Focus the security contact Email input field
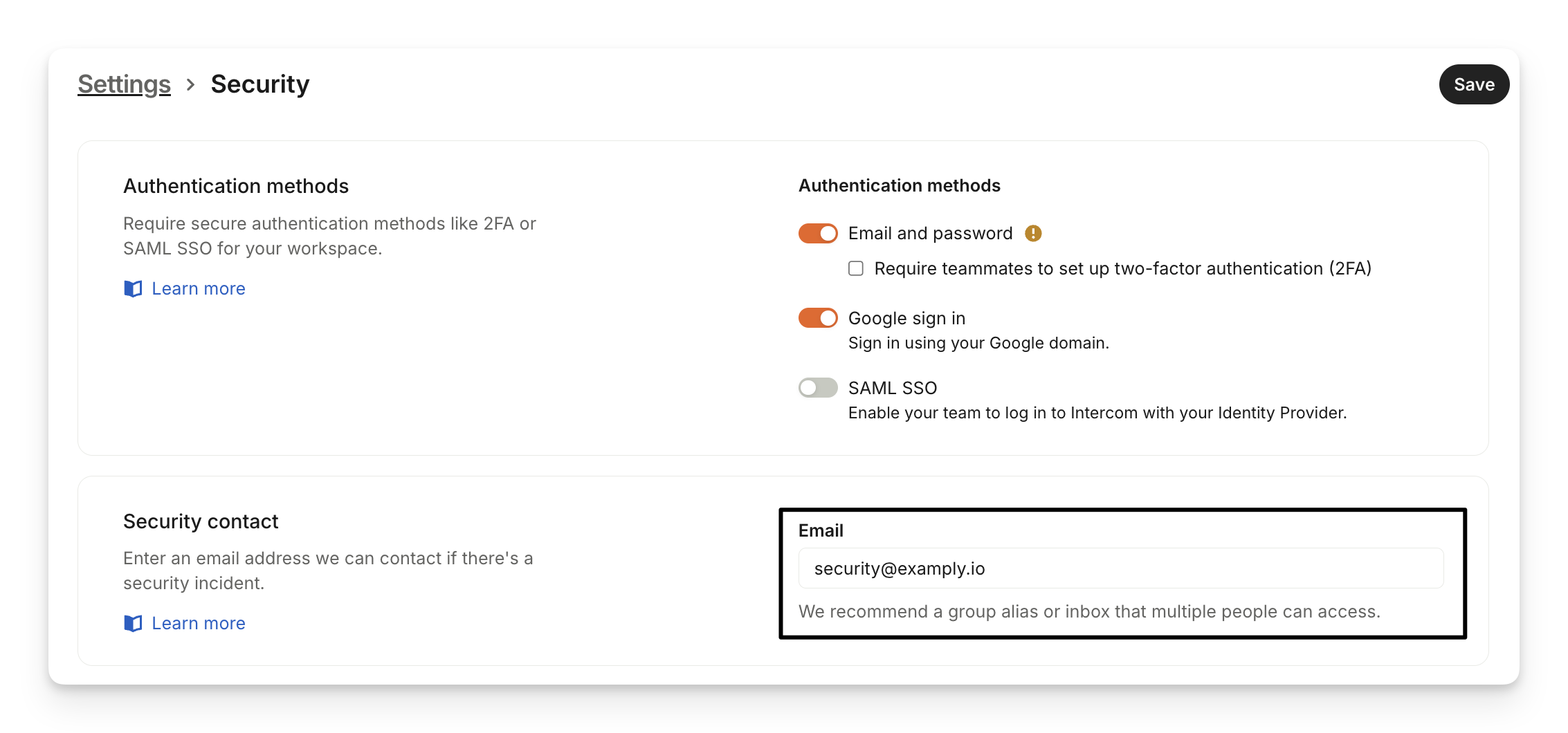Screen dimensions: 1568x733 [x=1120, y=568]
